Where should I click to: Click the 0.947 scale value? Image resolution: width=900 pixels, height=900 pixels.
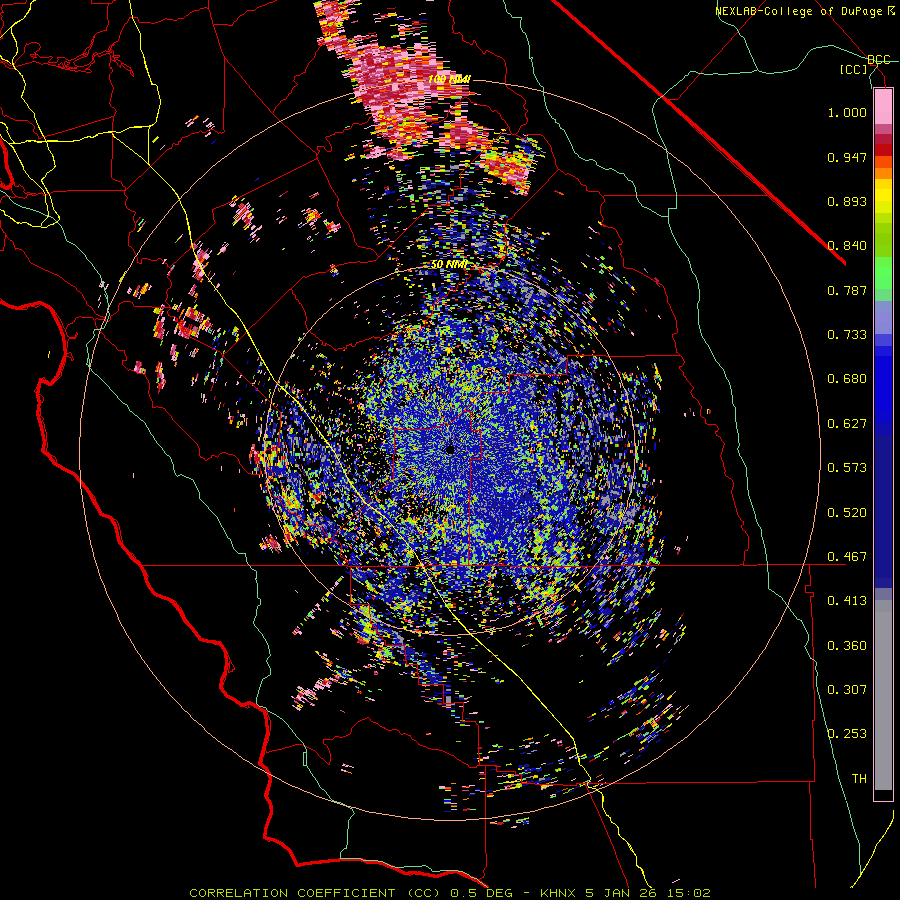[x=847, y=157]
